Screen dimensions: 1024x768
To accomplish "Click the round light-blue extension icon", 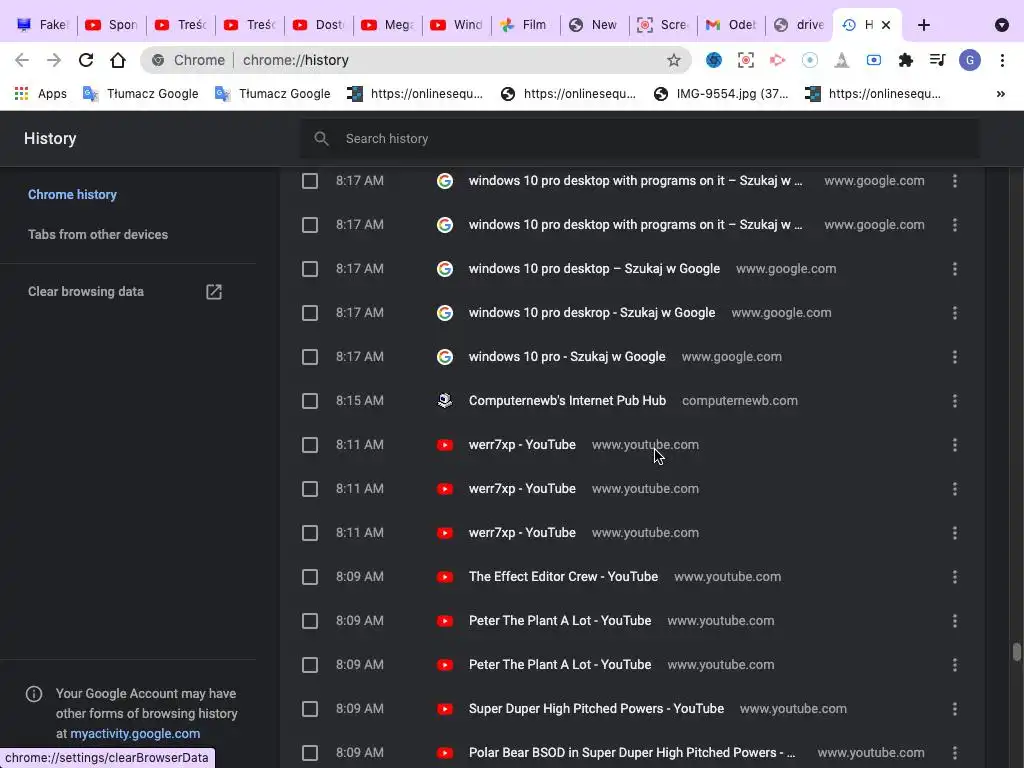I will [809, 60].
